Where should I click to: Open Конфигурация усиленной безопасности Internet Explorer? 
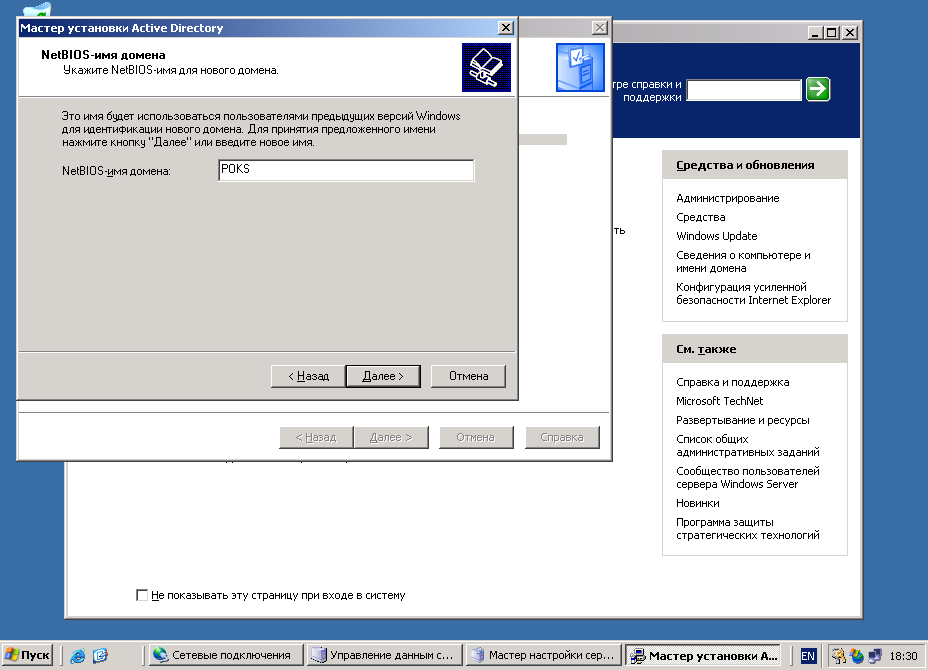click(753, 294)
